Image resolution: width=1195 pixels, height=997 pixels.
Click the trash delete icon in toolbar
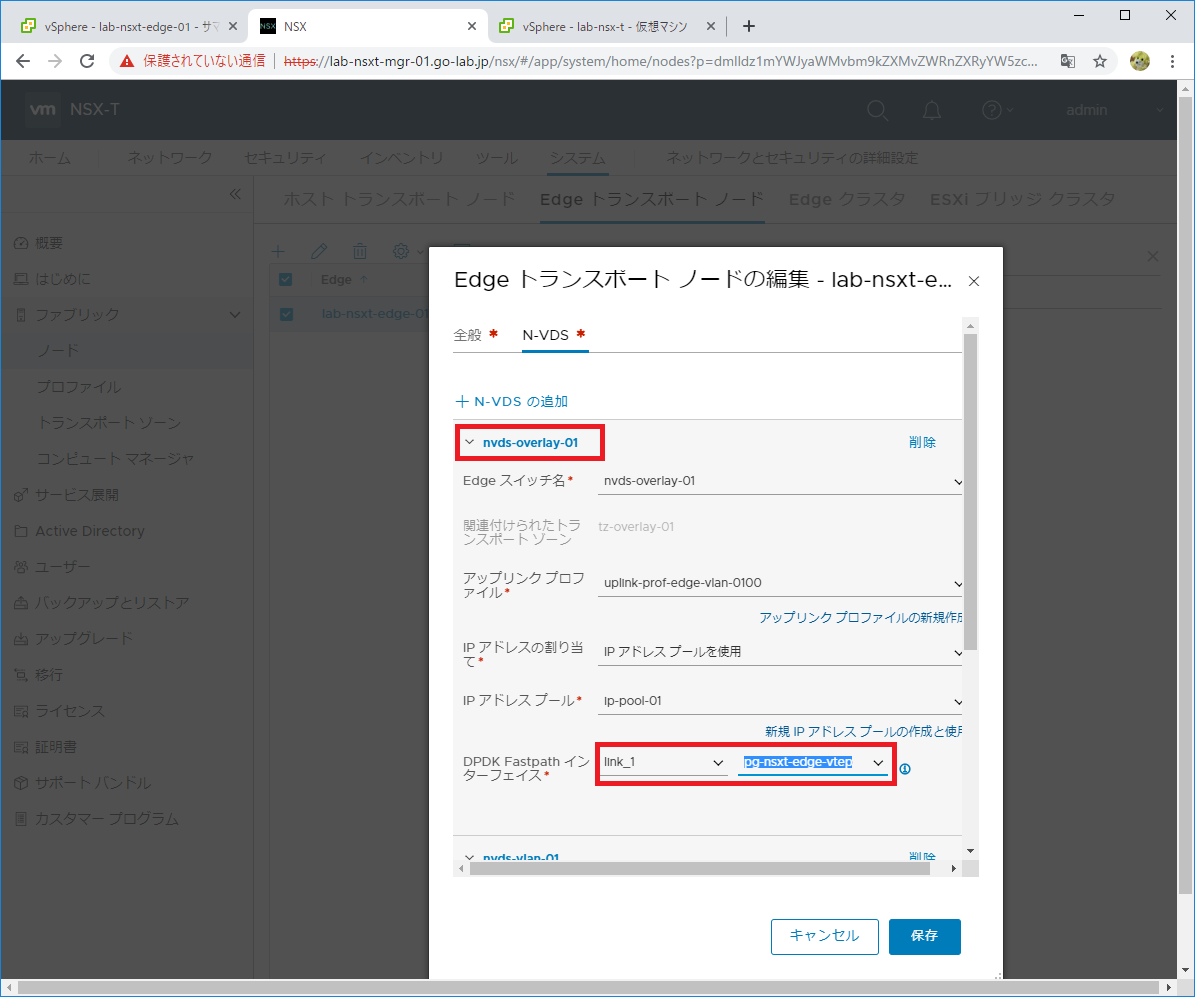click(x=360, y=251)
